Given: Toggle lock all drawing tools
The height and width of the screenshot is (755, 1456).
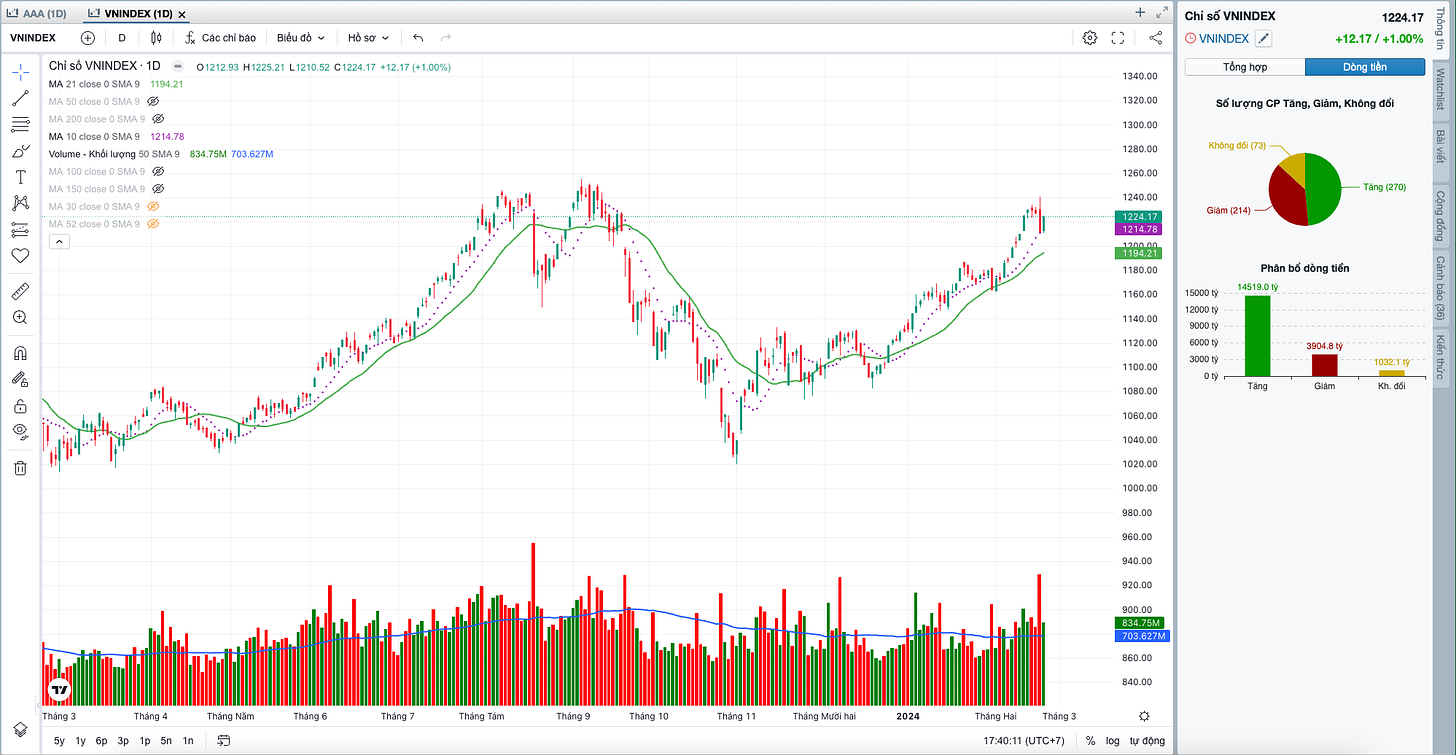Looking at the screenshot, I should (x=20, y=405).
